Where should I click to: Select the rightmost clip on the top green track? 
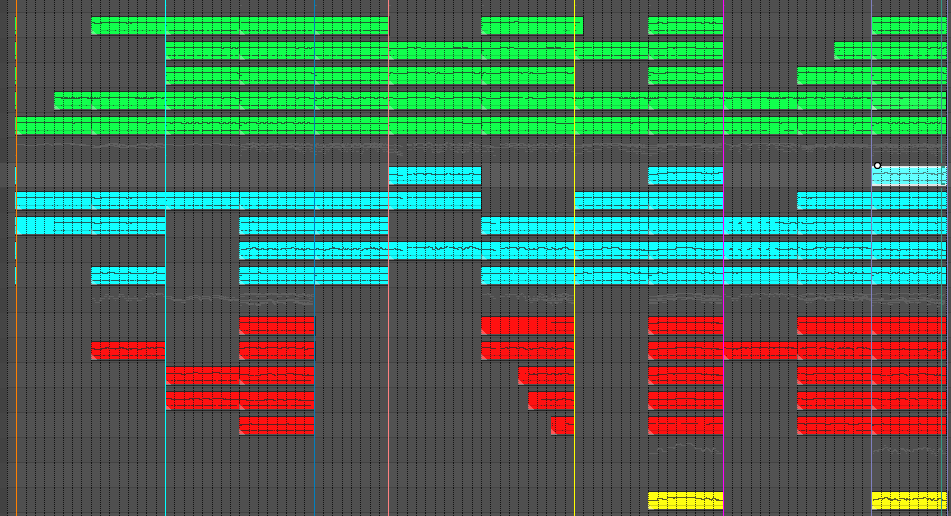point(908,25)
